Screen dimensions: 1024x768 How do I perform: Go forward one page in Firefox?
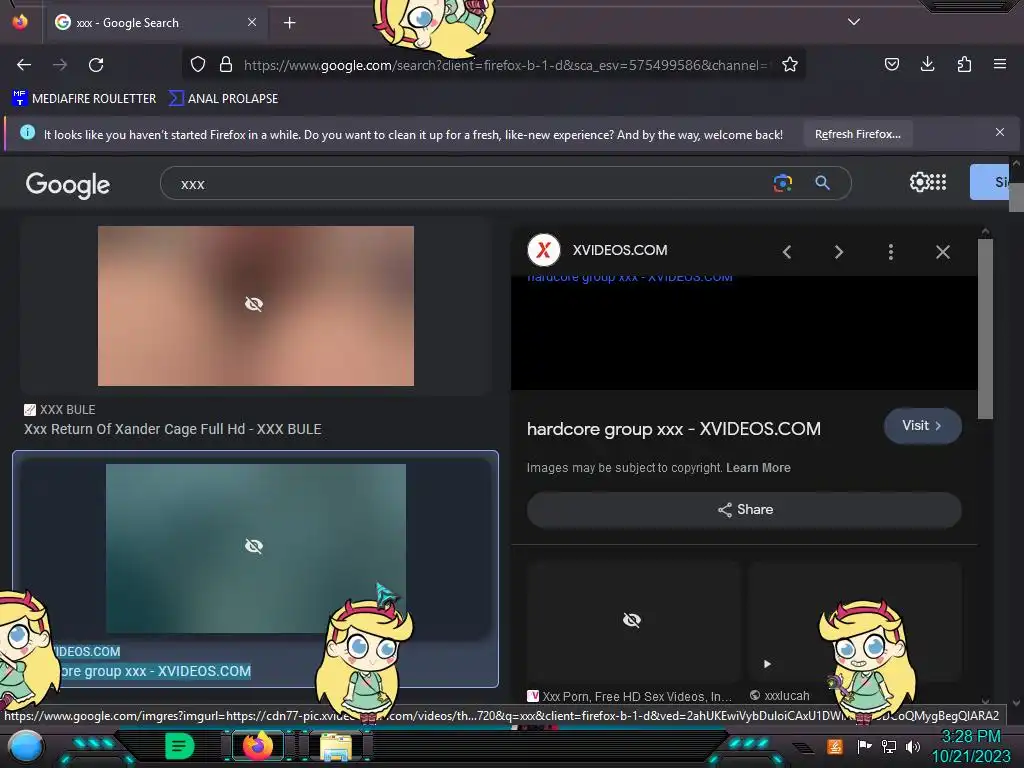[60, 65]
